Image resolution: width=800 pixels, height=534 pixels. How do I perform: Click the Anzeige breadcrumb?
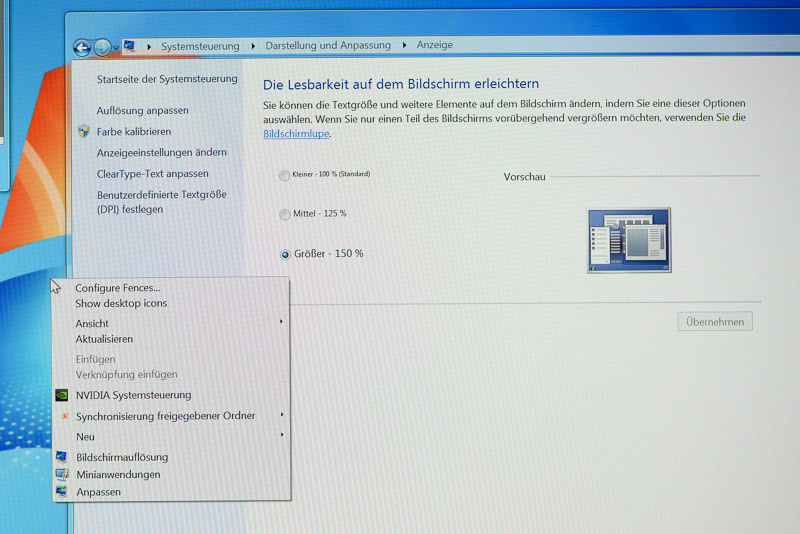(x=435, y=45)
